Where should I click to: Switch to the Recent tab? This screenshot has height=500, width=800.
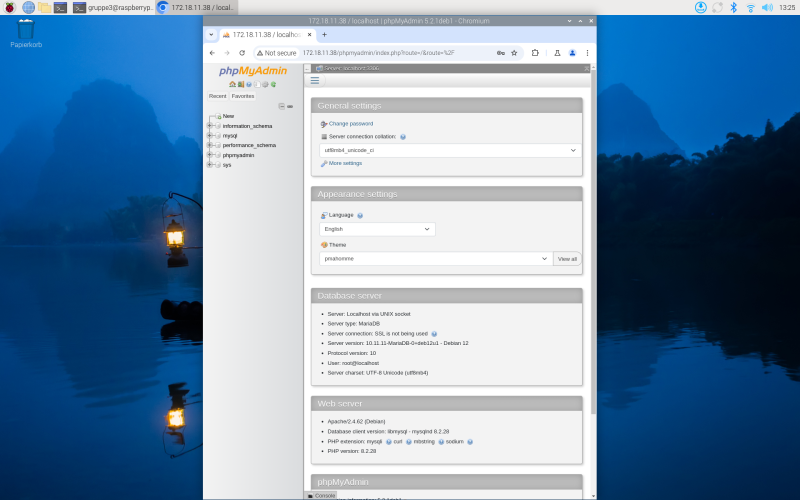coord(217,96)
